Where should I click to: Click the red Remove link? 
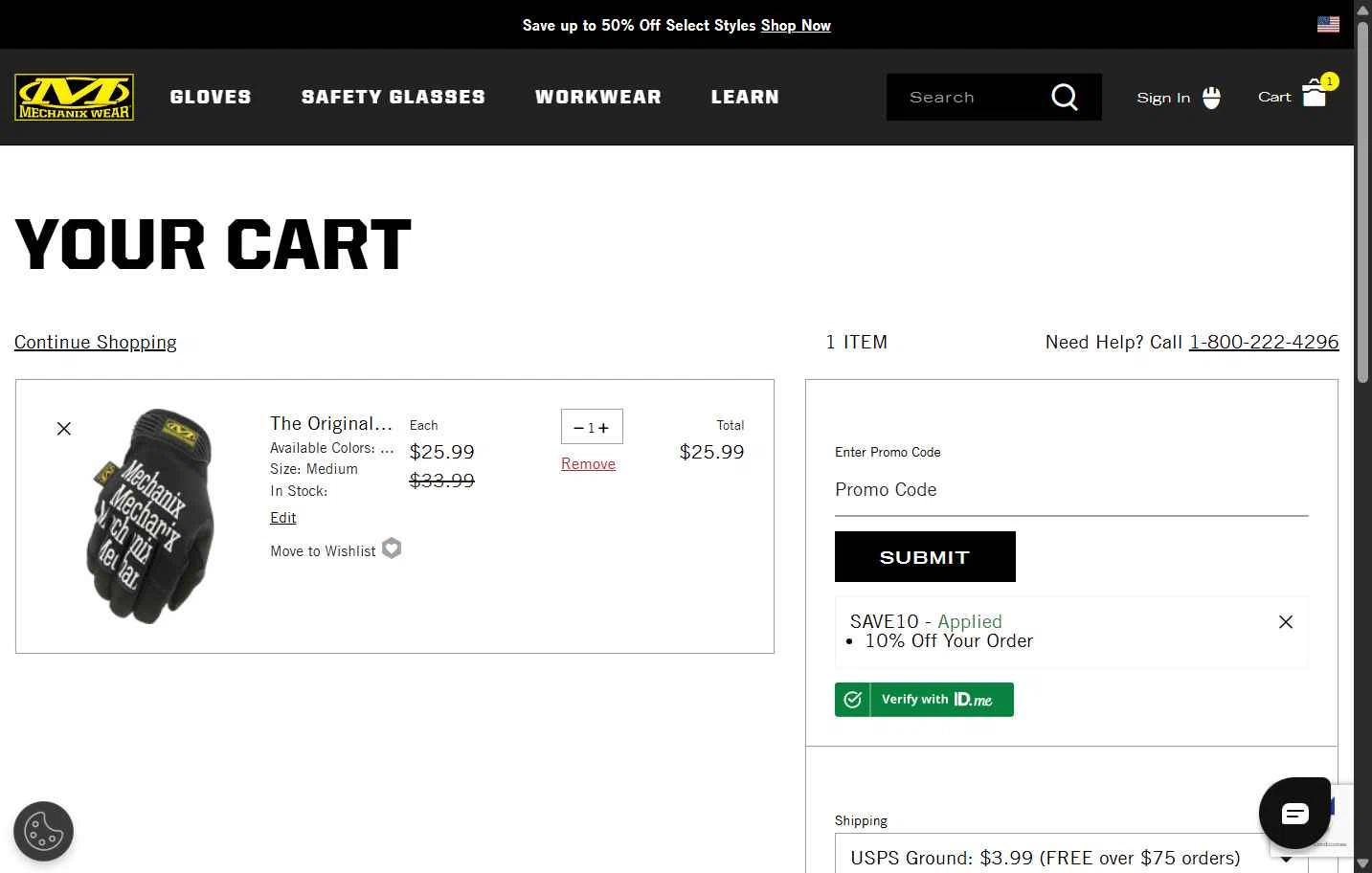[x=588, y=463]
